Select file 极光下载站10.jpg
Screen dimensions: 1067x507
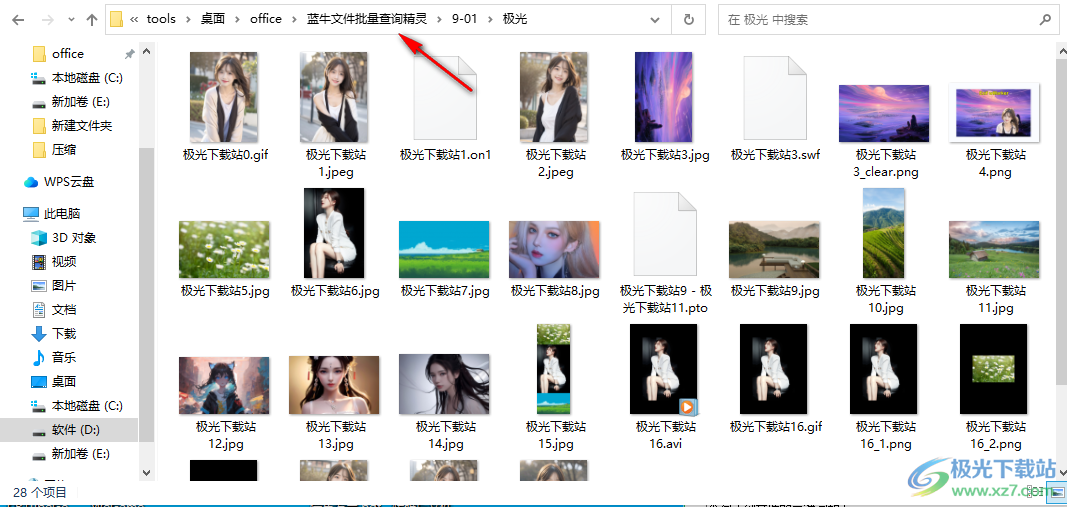[x=885, y=252]
